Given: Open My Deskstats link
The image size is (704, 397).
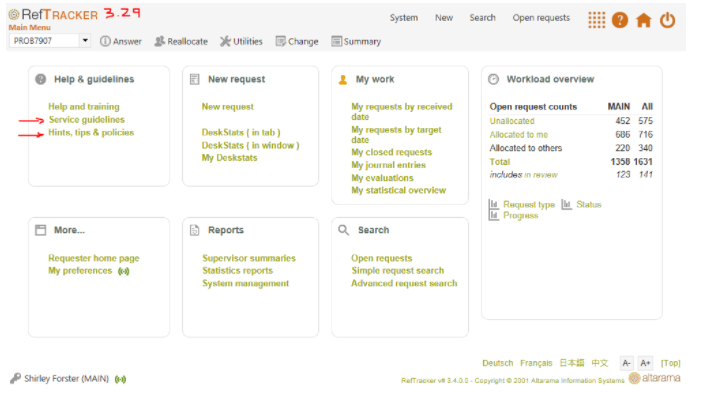Looking at the screenshot, I should (229, 158).
